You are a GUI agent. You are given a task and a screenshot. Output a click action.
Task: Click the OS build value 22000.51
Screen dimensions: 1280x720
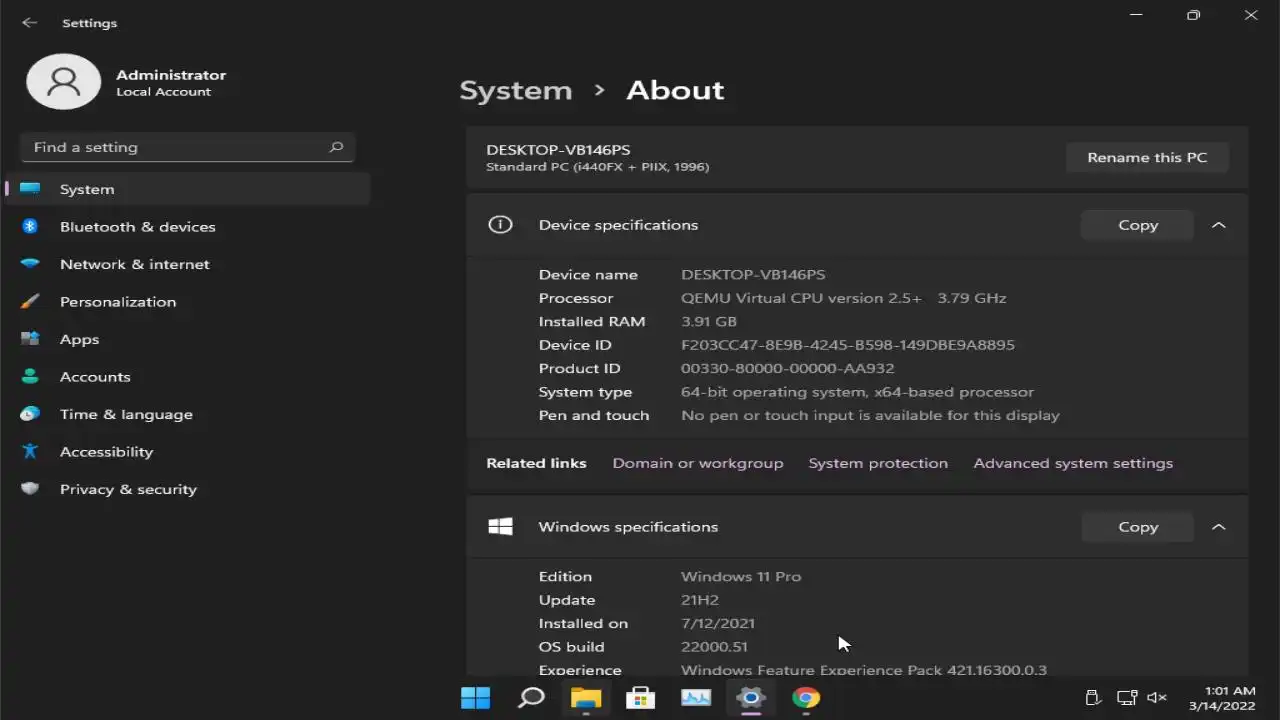[714, 647]
